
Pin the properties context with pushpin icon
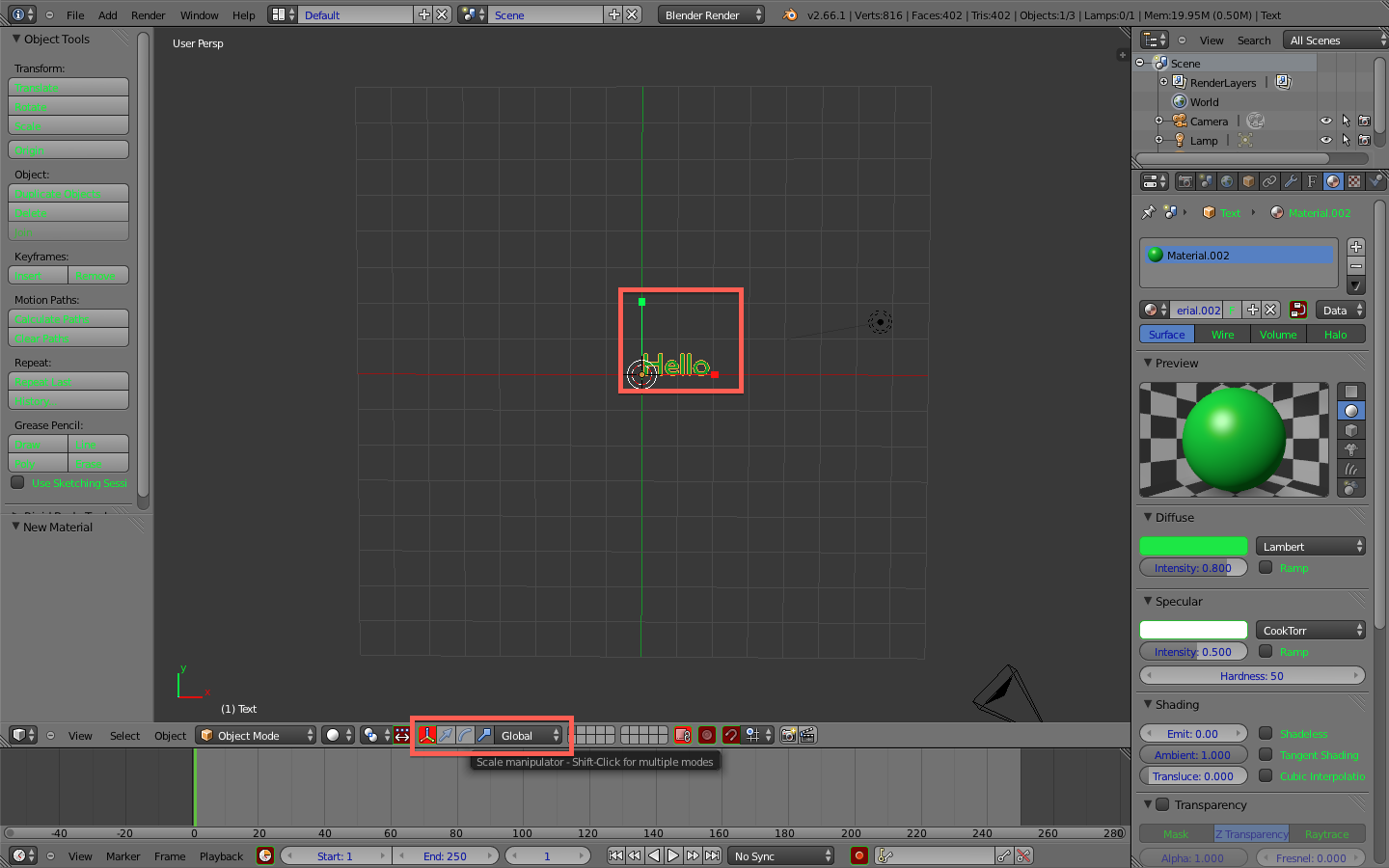(x=1148, y=212)
